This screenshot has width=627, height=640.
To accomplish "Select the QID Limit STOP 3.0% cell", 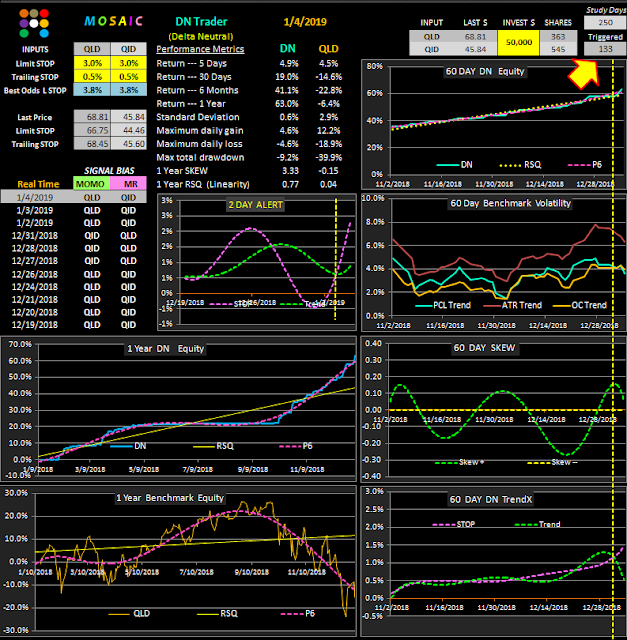I will tap(129, 63).
